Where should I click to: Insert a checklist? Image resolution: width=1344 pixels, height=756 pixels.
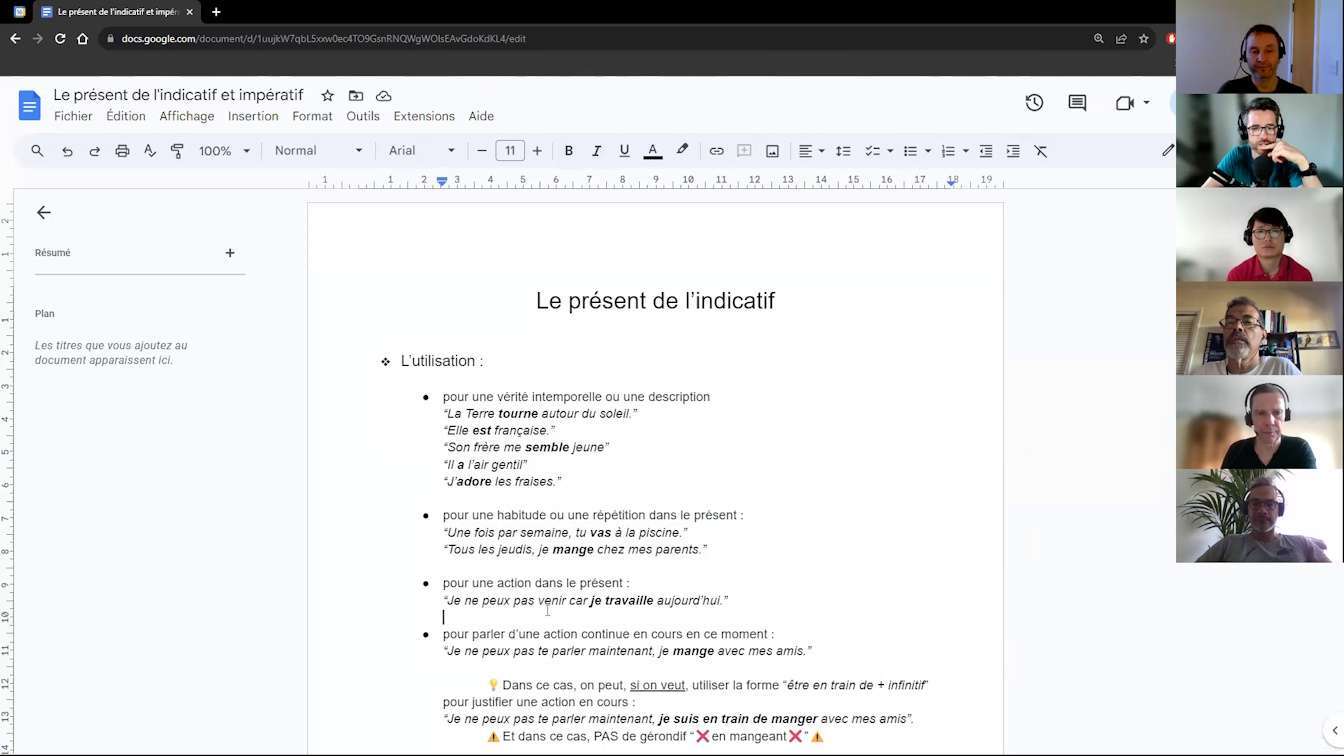coord(872,151)
